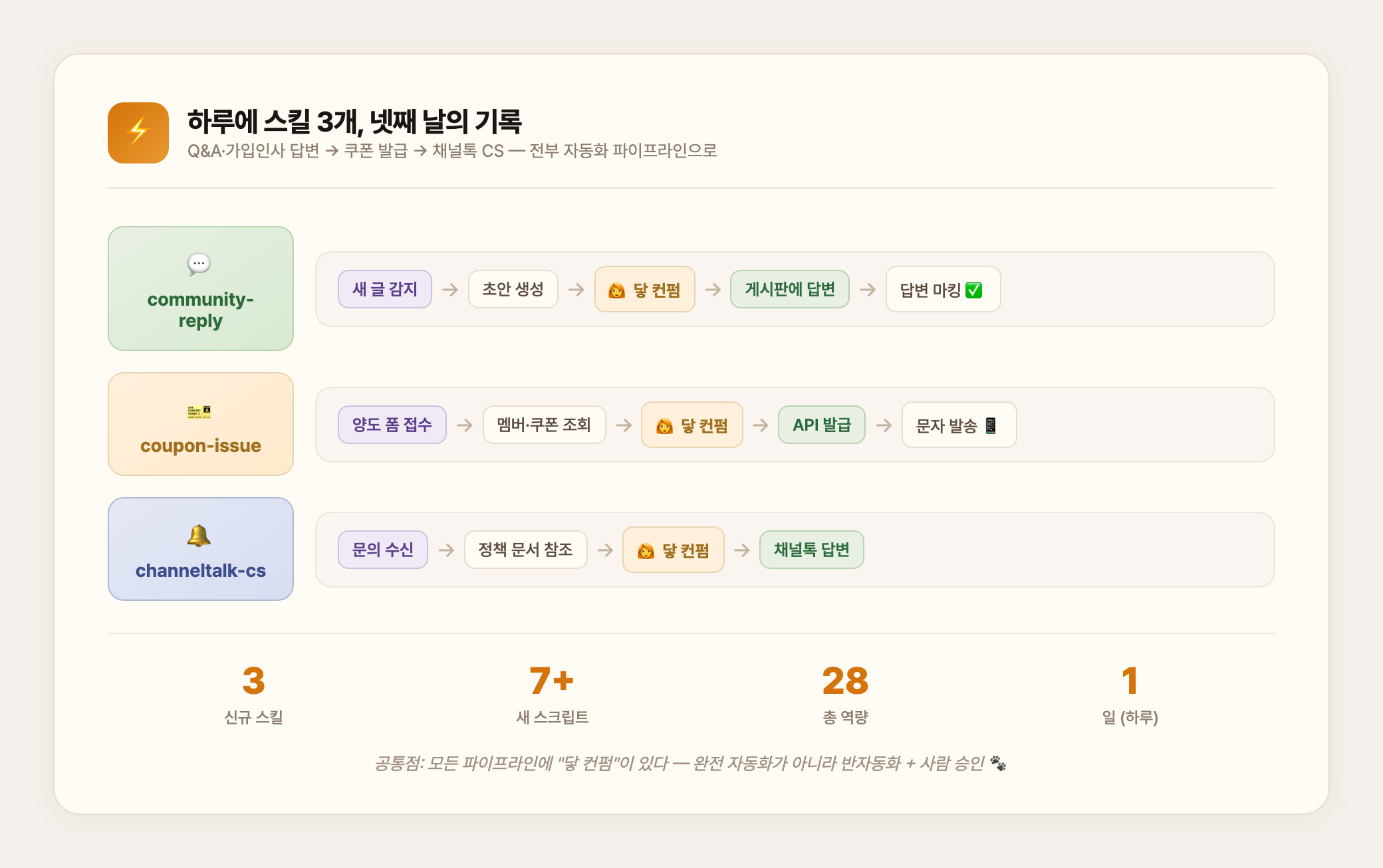Toggle the 닿 컨펌 step in community-reply pipeline

pos(644,289)
